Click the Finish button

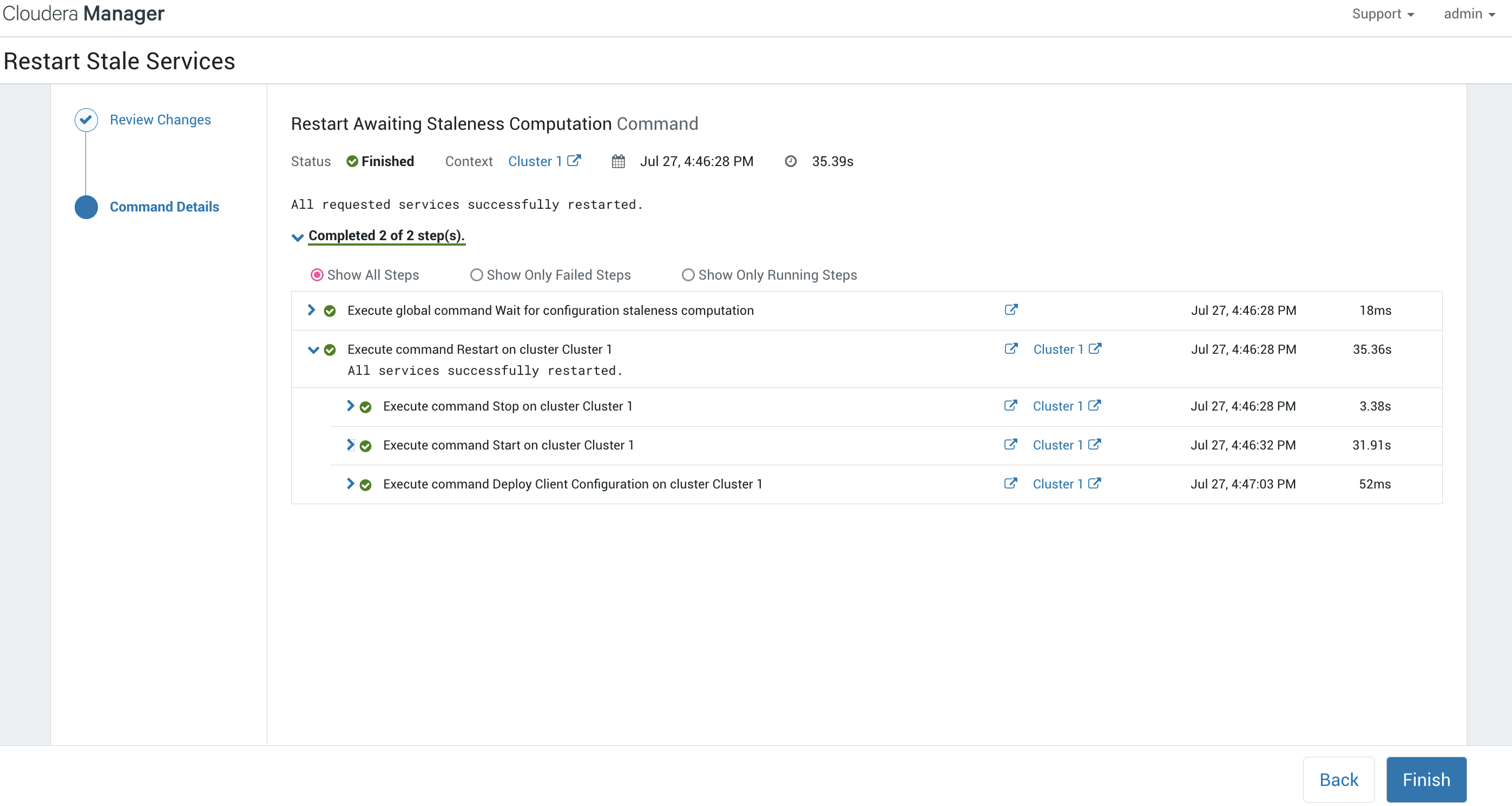pos(1426,779)
